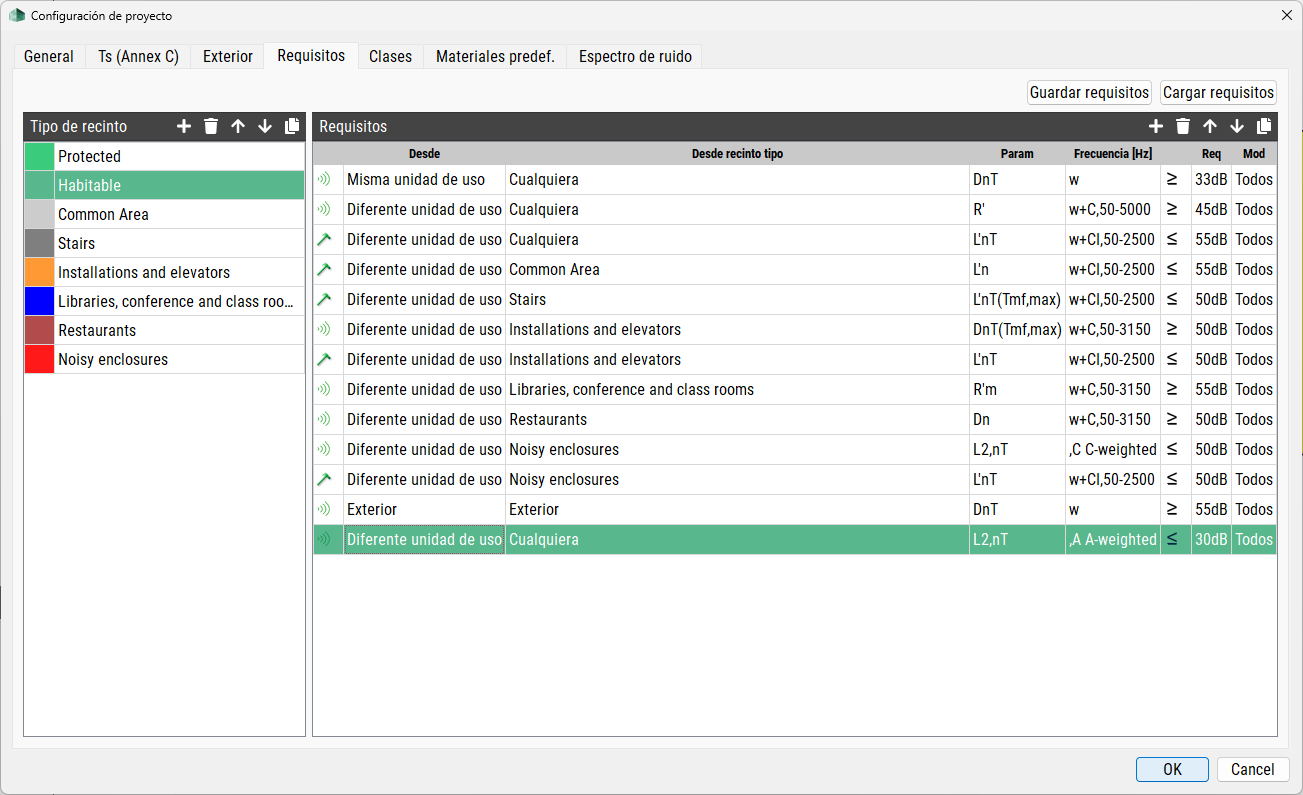Click the orange Installations and elevators swatch
Screen dimensions: 1303x795
[x=39, y=272]
